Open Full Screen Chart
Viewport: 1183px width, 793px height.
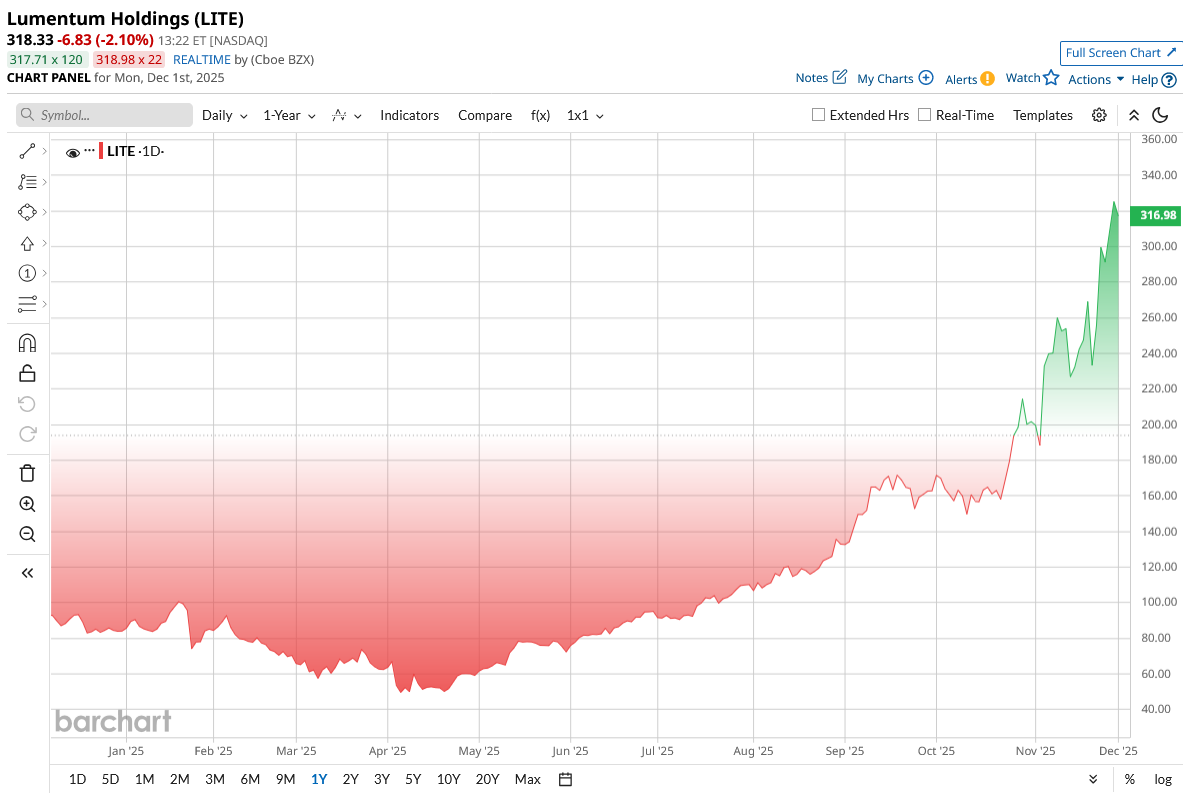(x=1121, y=53)
